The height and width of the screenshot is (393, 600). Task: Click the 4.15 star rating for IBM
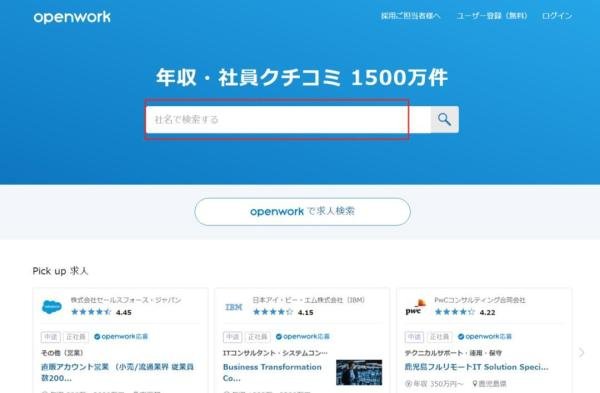point(283,312)
